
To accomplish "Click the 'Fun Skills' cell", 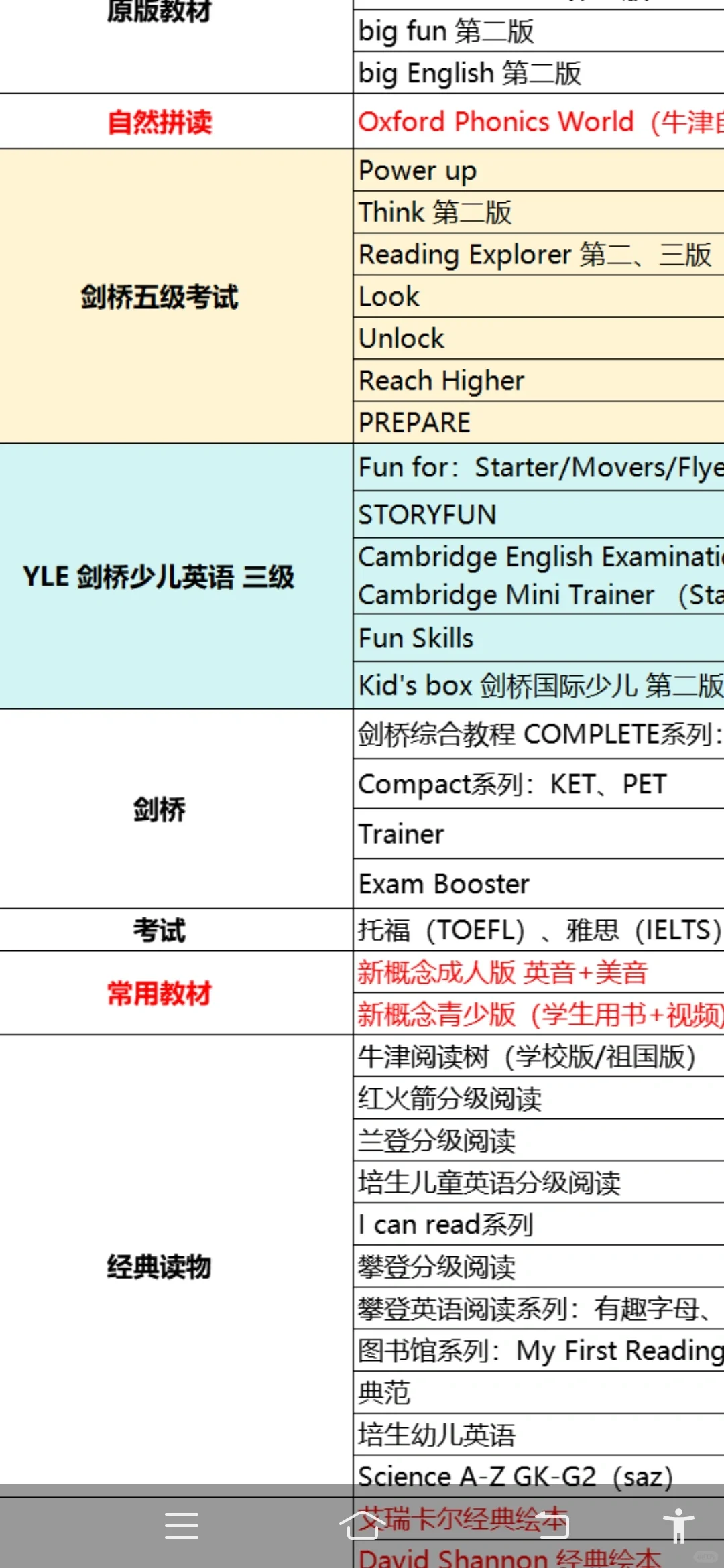I will coord(539,639).
